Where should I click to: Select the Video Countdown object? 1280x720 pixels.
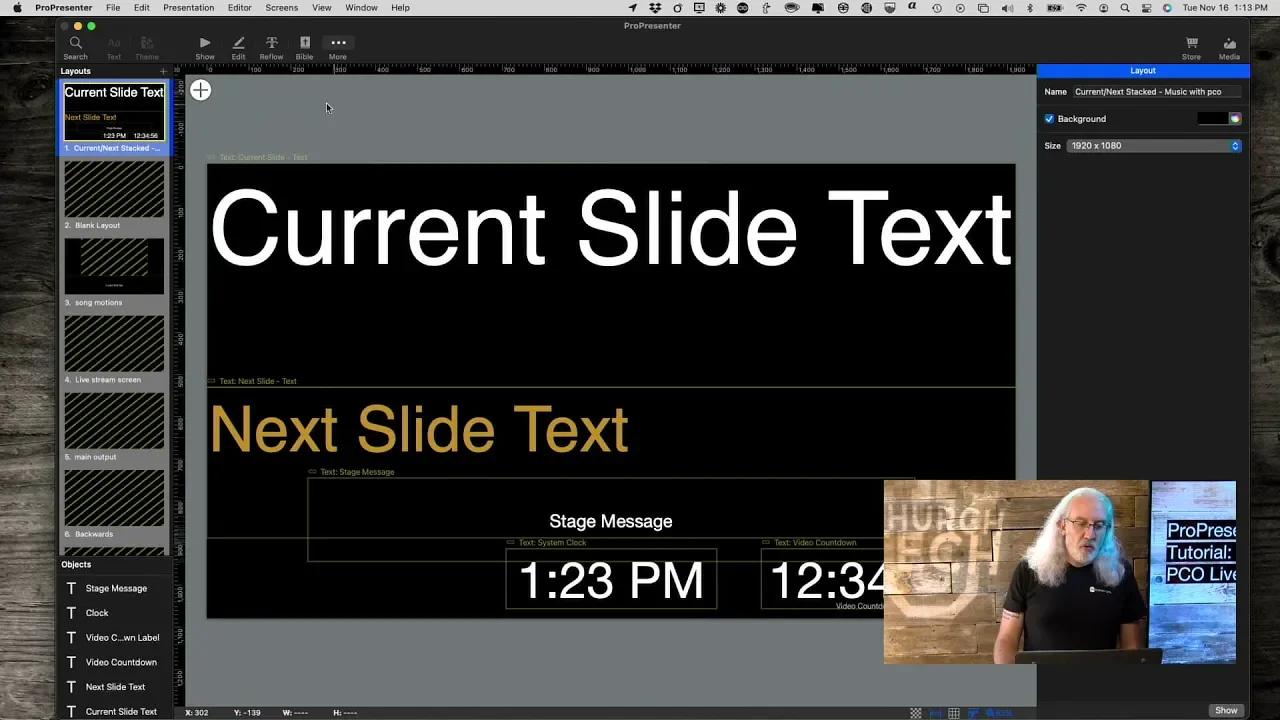click(121, 662)
